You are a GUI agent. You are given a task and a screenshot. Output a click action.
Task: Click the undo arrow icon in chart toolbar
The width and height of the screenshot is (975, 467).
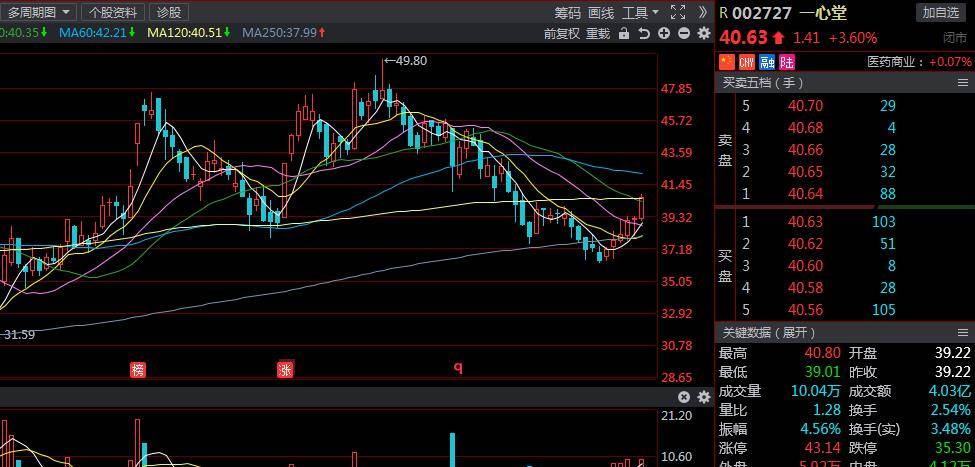644,33
